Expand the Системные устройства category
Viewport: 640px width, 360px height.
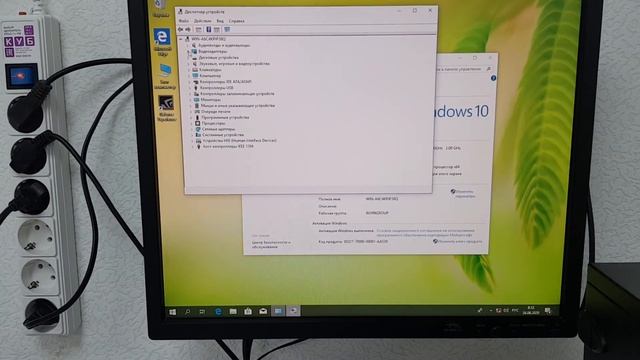[x=192, y=135]
